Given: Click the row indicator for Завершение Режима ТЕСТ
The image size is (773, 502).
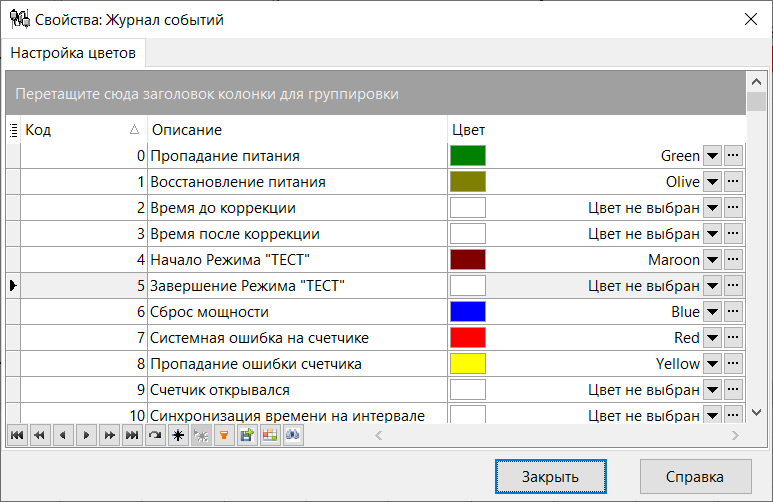Looking at the screenshot, I should 13,286.
